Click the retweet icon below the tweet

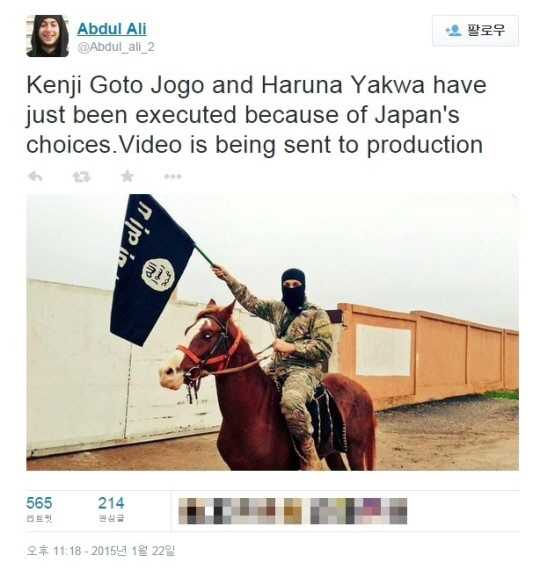[x=81, y=177]
